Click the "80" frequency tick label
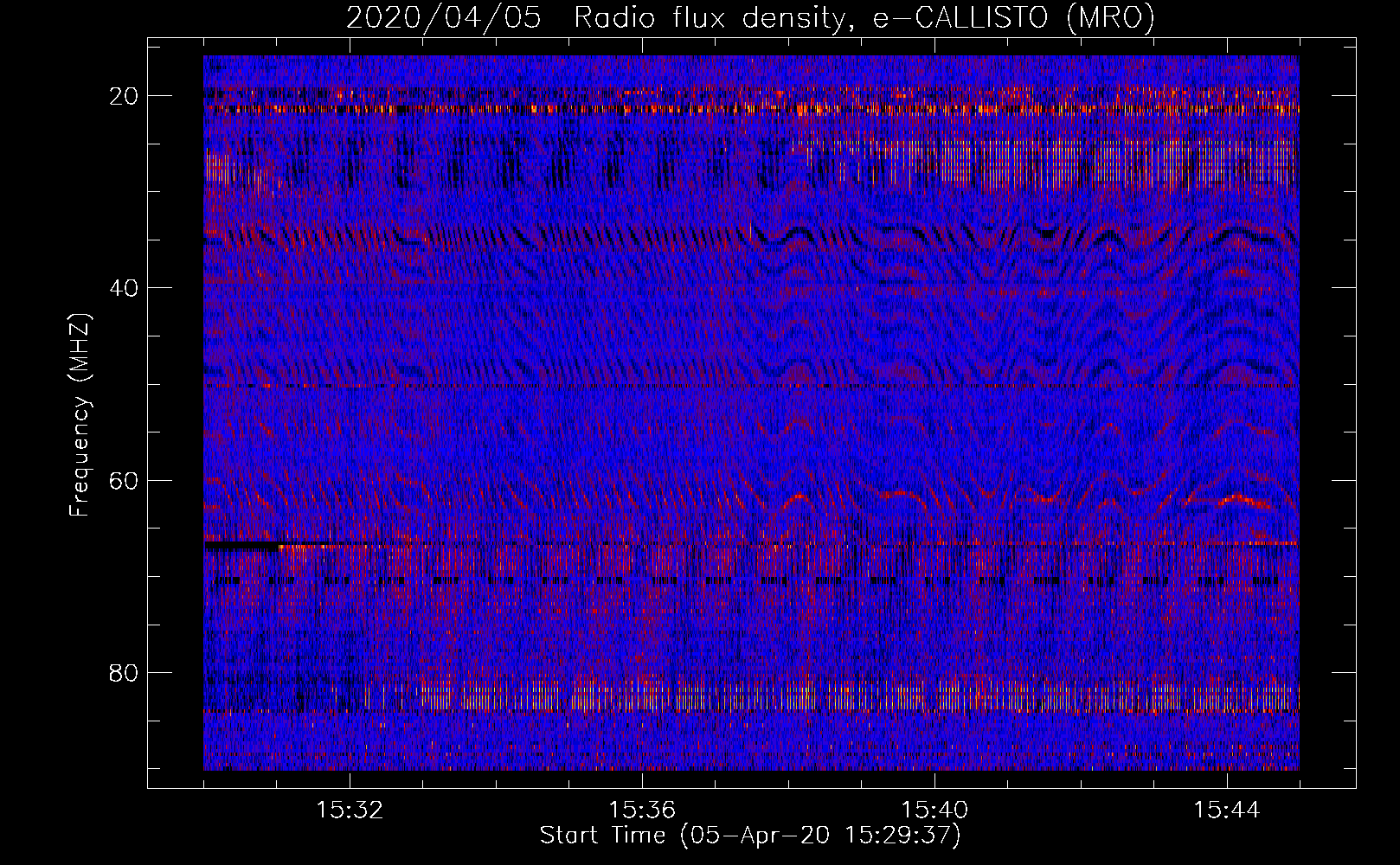The width and height of the screenshot is (1400, 865). pyautogui.click(x=125, y=672)
